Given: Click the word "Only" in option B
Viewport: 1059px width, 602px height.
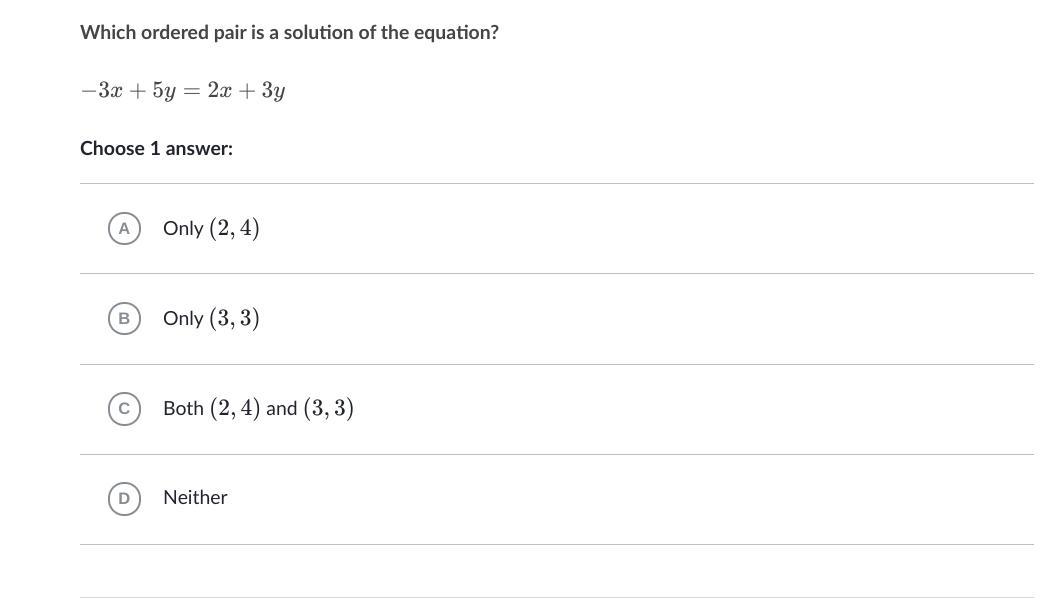Looking at the screenshot, I should tap(183, 319).
